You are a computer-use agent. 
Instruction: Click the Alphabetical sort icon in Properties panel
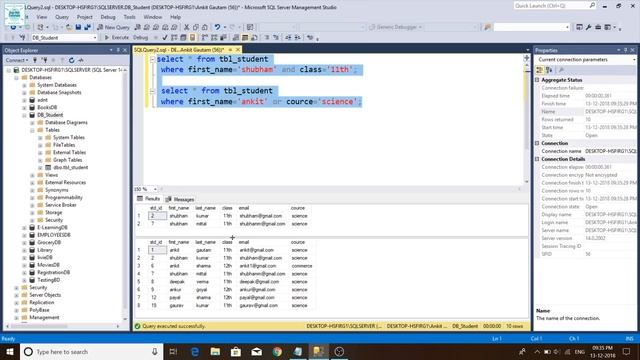549,70
